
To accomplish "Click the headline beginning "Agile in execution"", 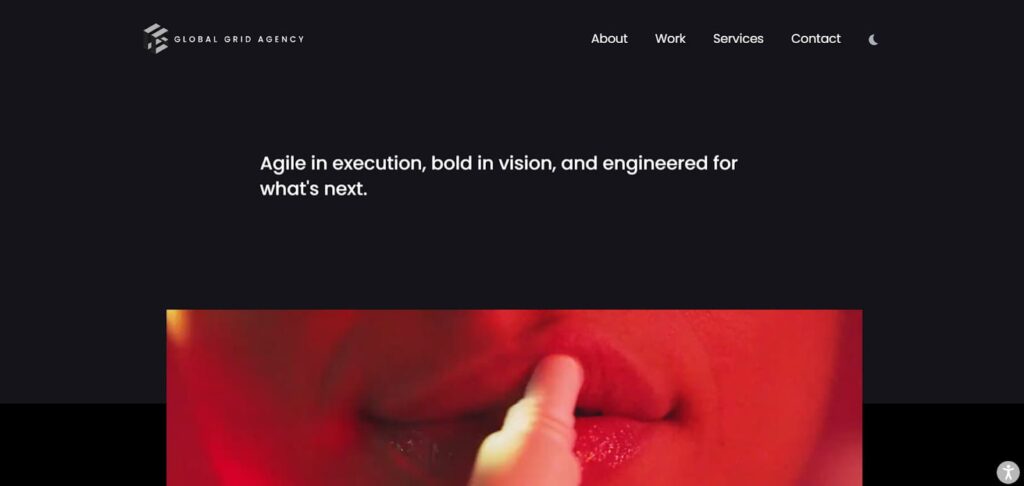I will 498,176.
